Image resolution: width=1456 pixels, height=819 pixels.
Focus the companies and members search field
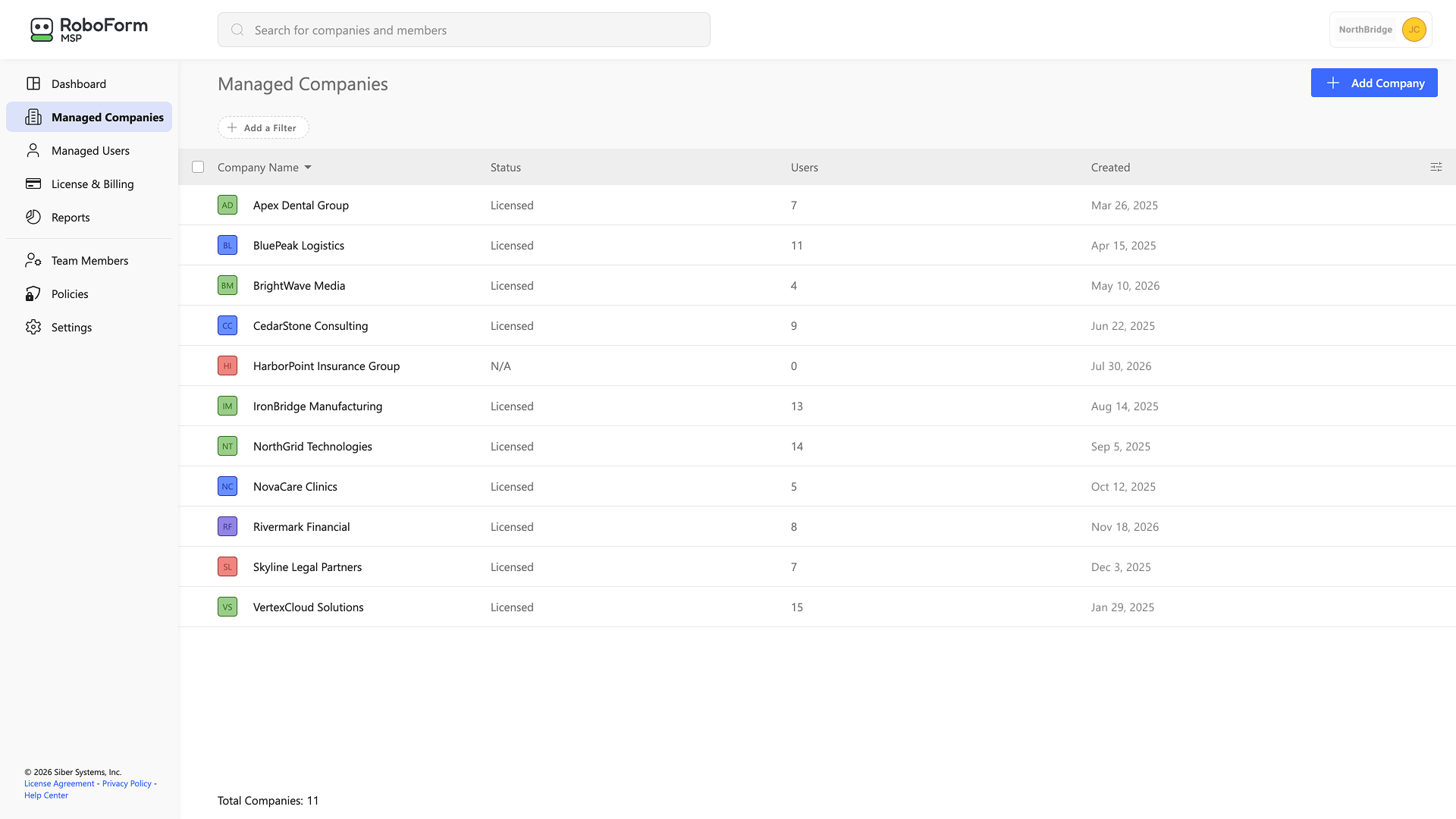[x=464, y=30]
